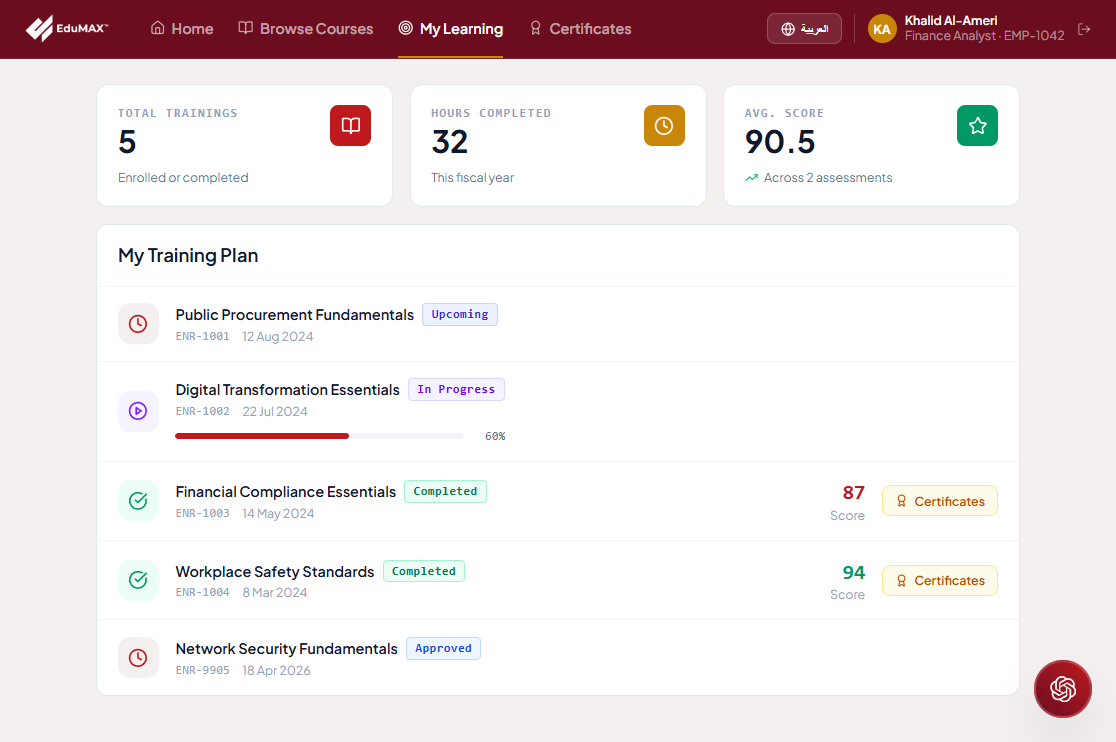The width and height of the screenshot is (1116, 742).
Task: Open Network Security Fundamentals course title
Action: (286, 649)
